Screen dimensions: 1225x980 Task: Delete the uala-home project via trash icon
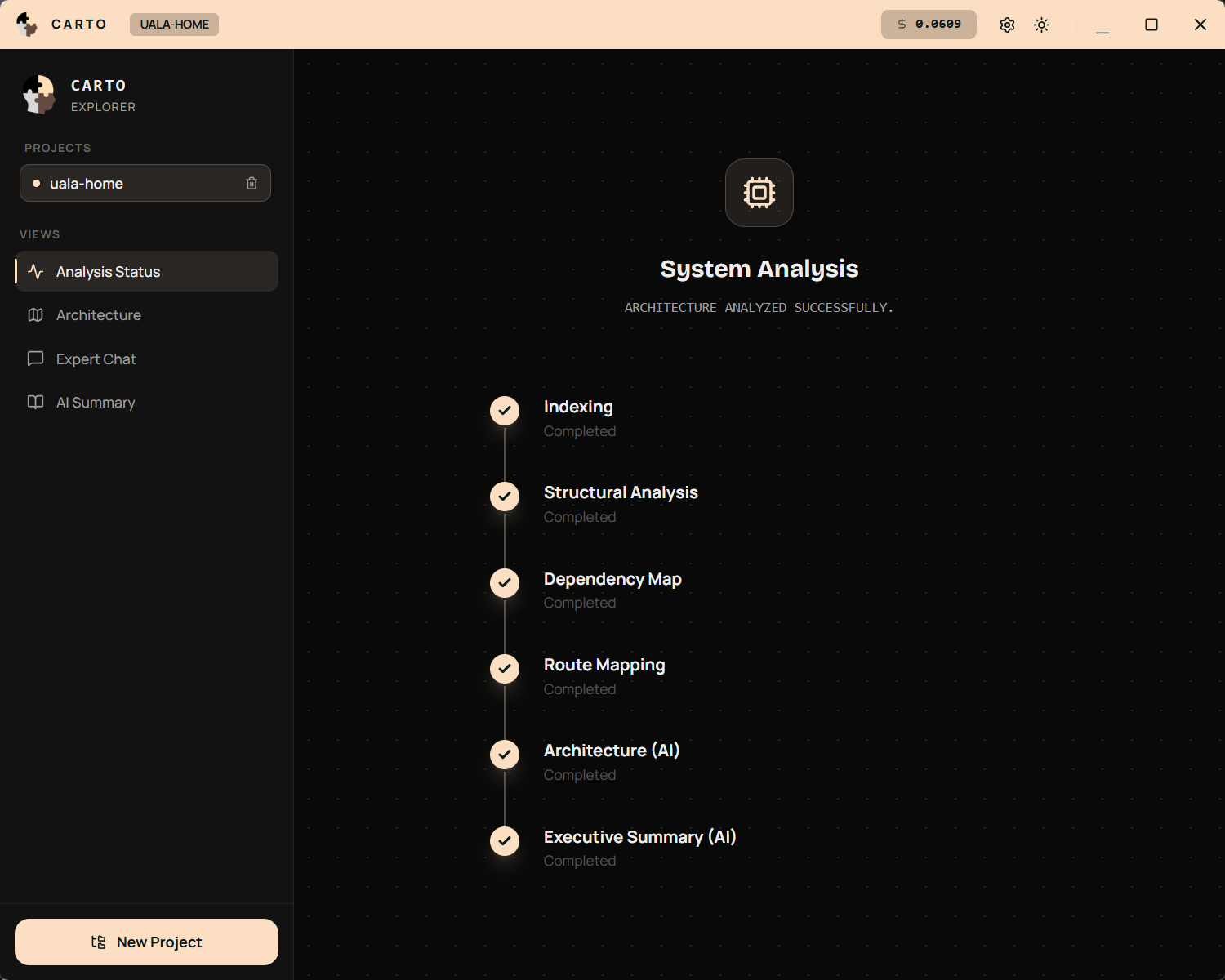pyautogui.click(x=252, y=183)
